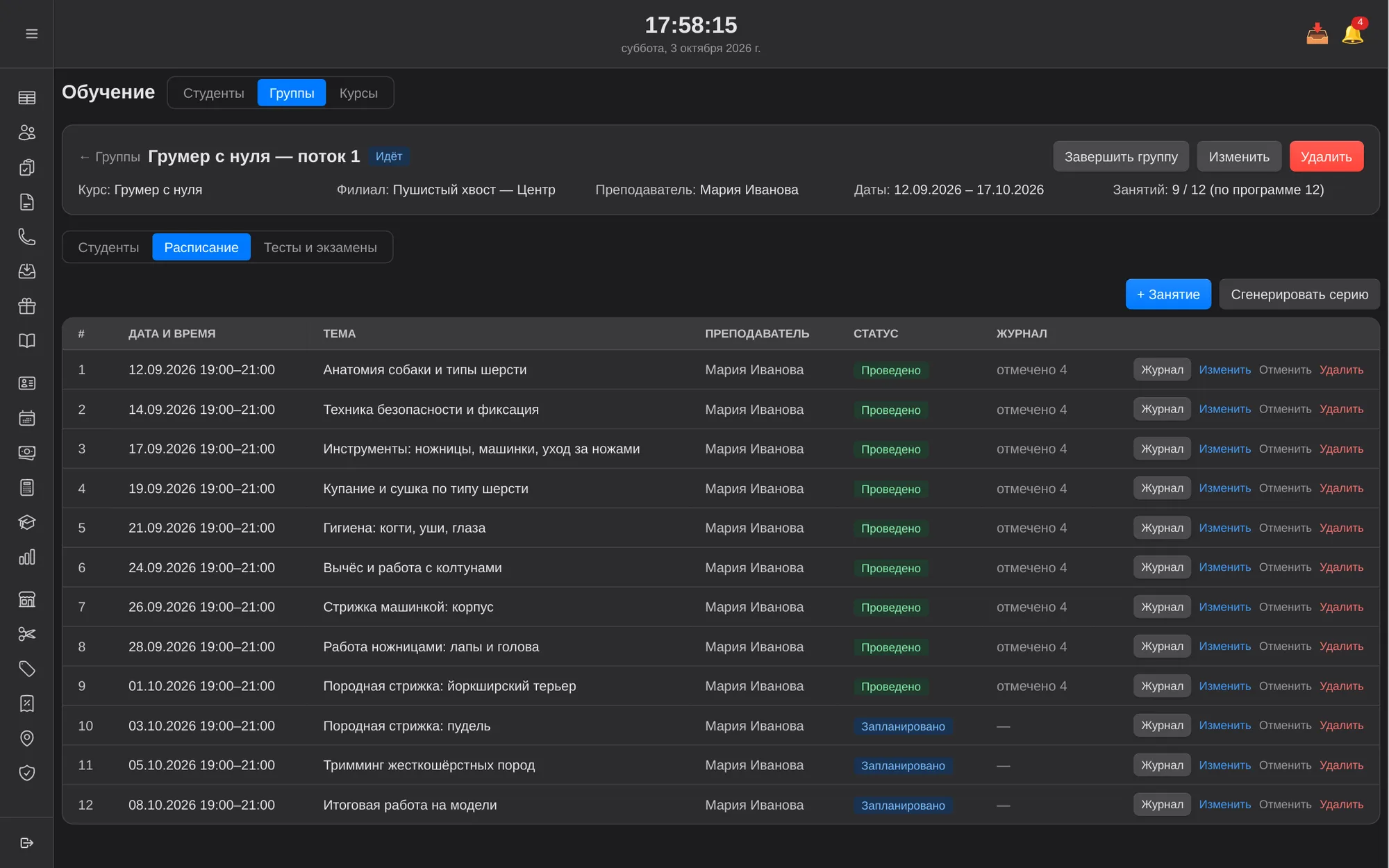Open the phone calls sidebar icon
The image size is (1389, 868).
pos(27,237)
